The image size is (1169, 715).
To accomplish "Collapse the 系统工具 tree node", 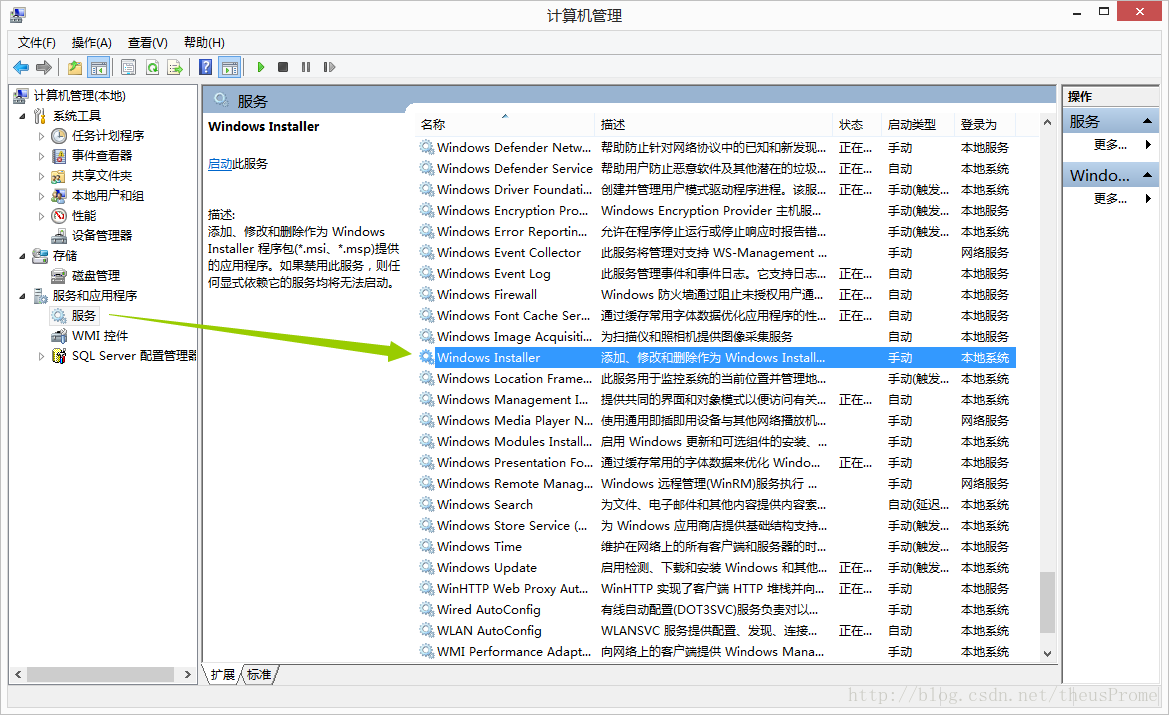I will [22, 116].
